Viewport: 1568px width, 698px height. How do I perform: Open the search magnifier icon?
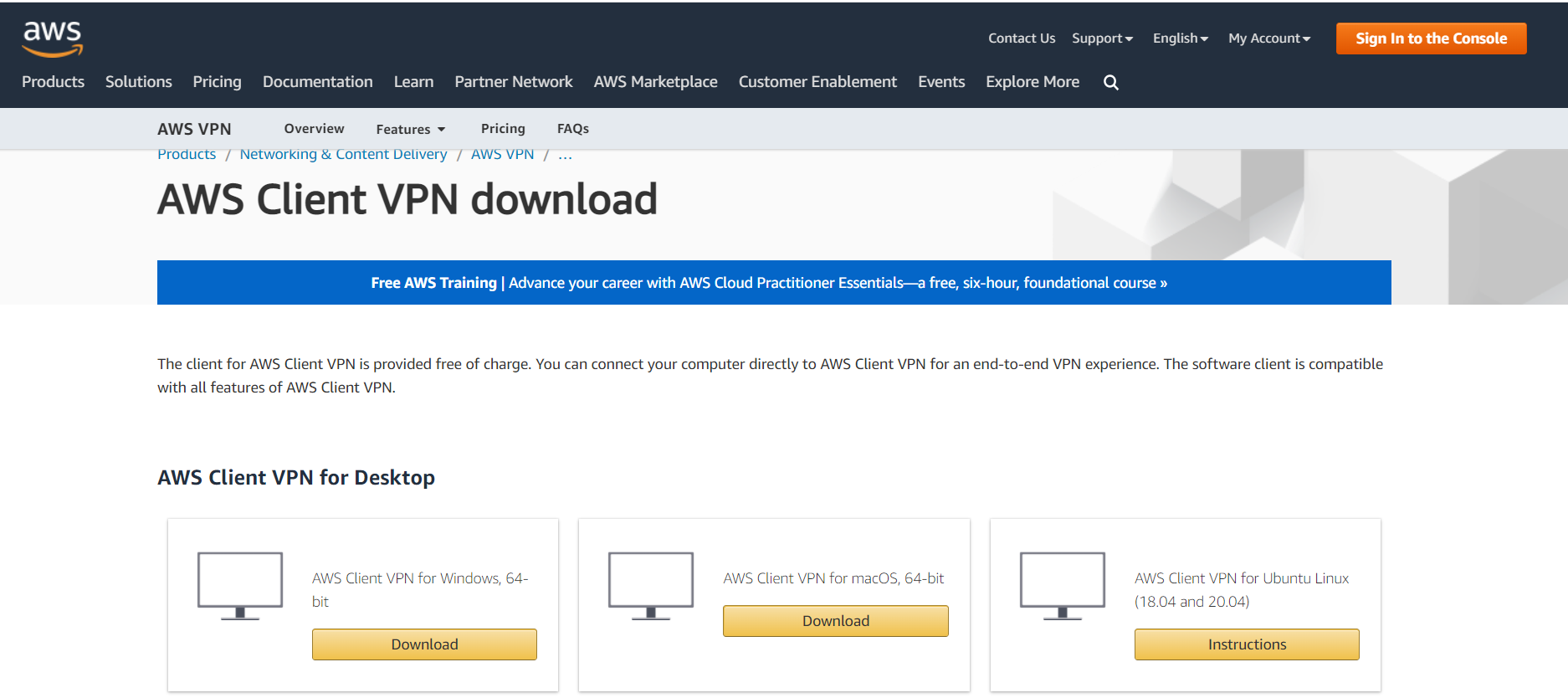[1110, 82]
